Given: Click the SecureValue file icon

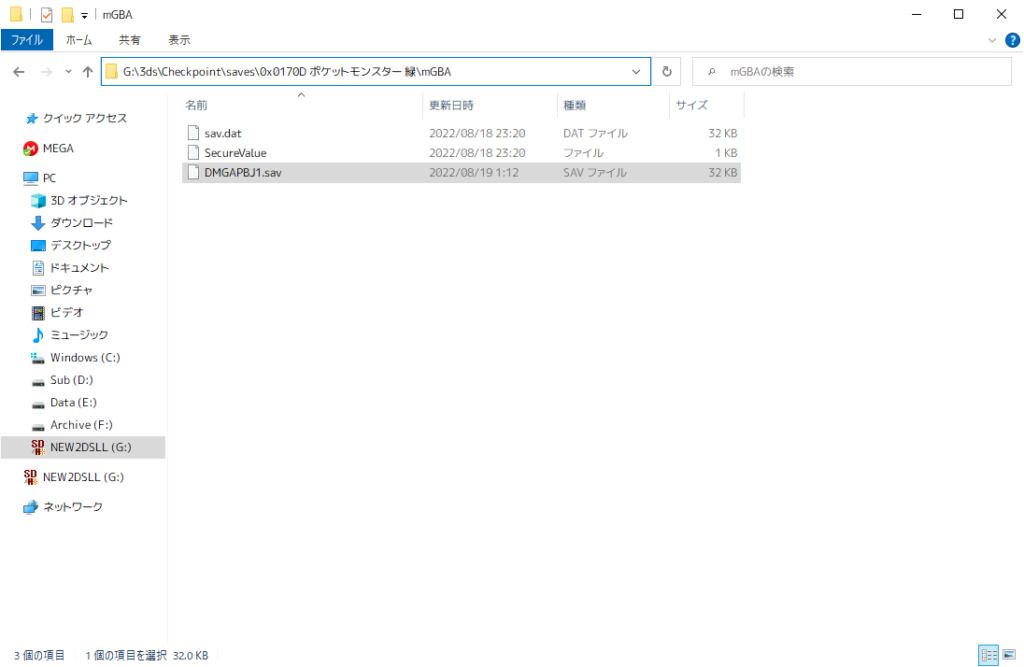Looking at the screenshot, I should click(193, 153).
